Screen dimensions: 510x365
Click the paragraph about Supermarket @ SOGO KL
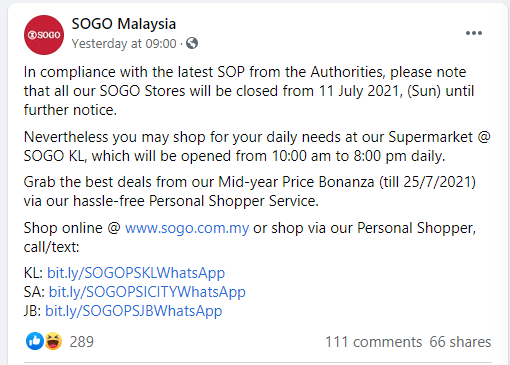(257, 147)
